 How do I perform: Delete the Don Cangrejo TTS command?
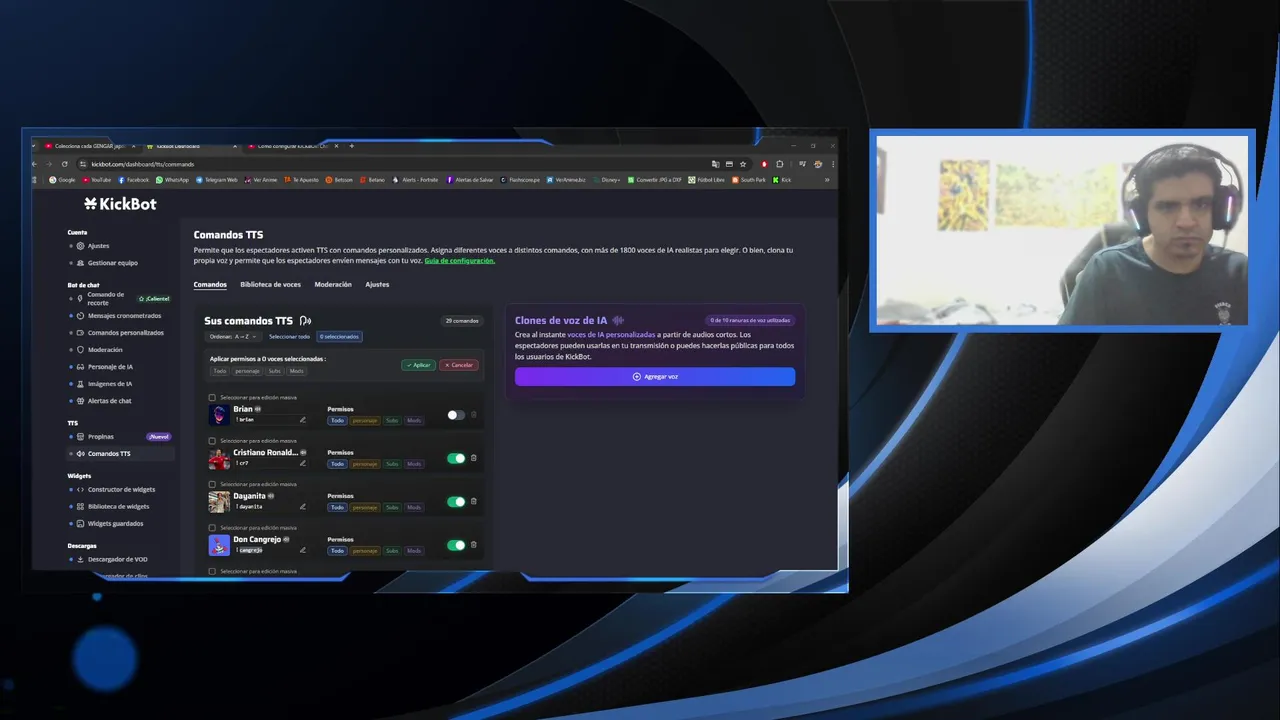474,545
